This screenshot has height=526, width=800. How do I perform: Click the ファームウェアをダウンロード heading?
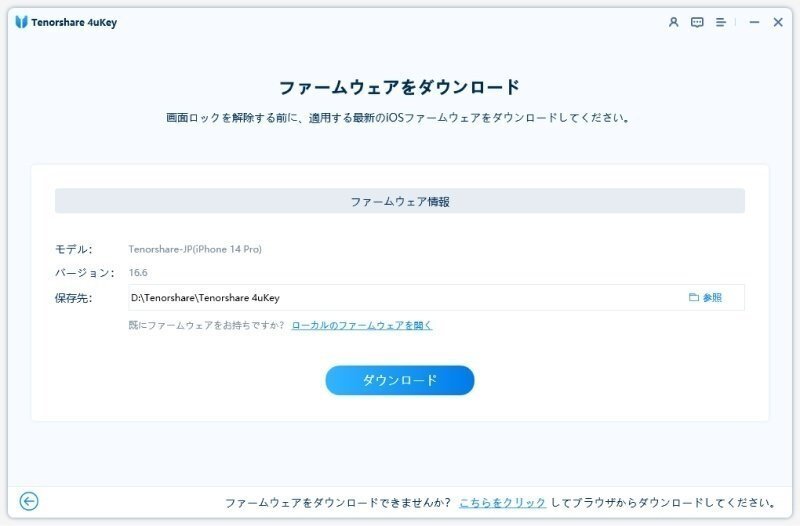coord(400,87)
